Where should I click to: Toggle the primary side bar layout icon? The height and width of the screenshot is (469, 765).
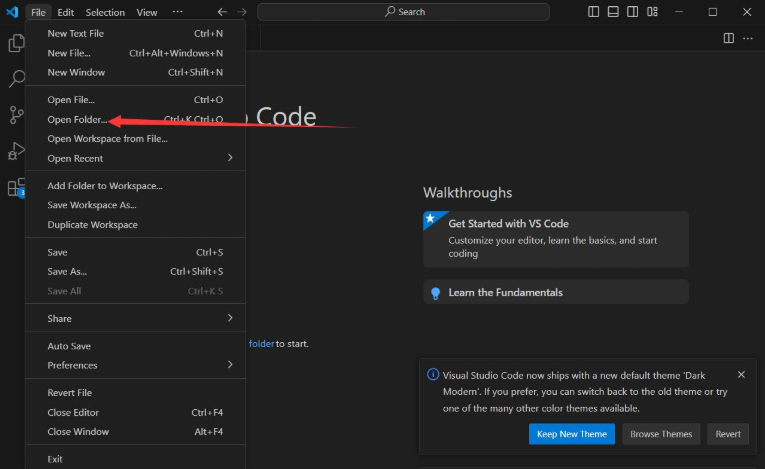(x=593, y=12)
